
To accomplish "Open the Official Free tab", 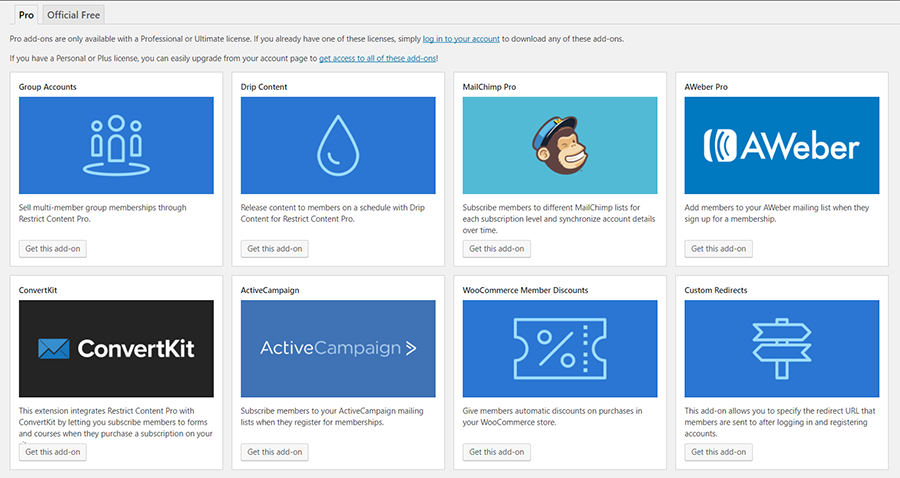I will click(x=73, y=15).
